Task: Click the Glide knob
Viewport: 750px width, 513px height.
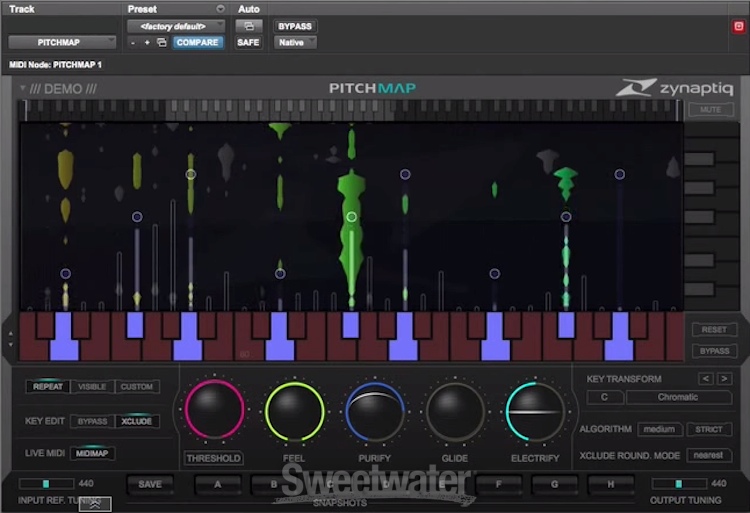Action: click(x=455, y=411)
